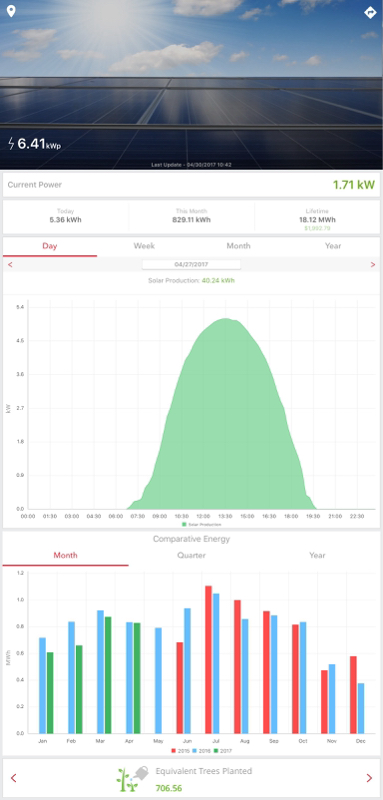Show previous environmental benefit with left chevron
This screenshot has height=800, width=383.
(14, 778)
